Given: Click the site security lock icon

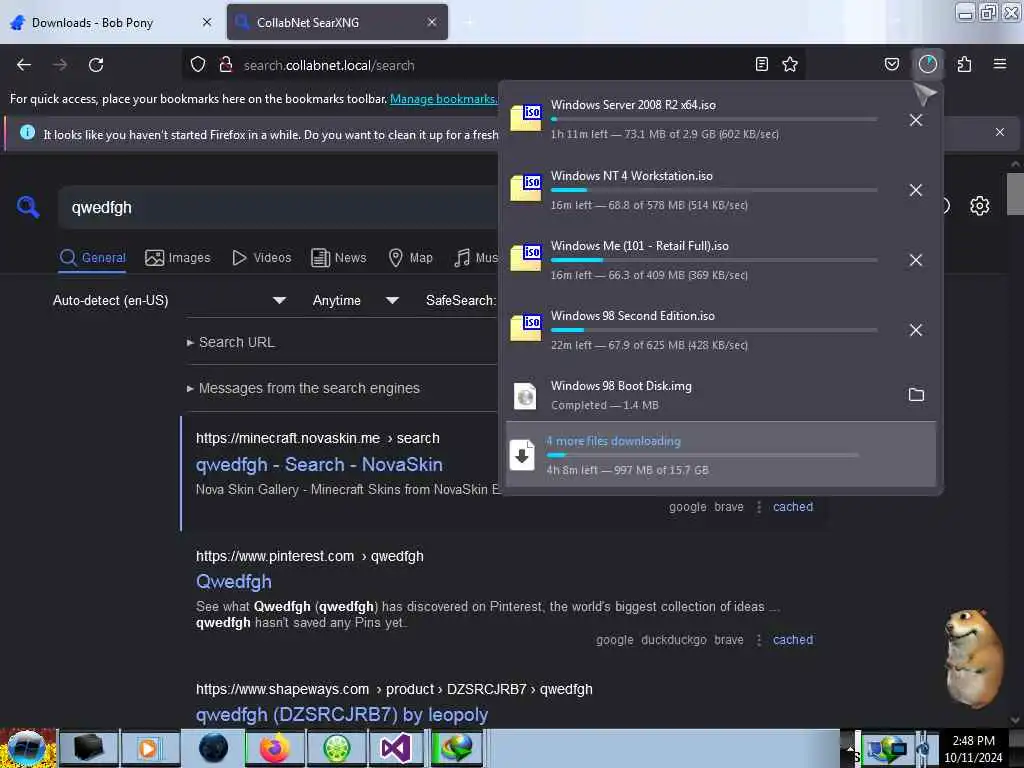Looking at the screenshot, I should tap(225, 65).
